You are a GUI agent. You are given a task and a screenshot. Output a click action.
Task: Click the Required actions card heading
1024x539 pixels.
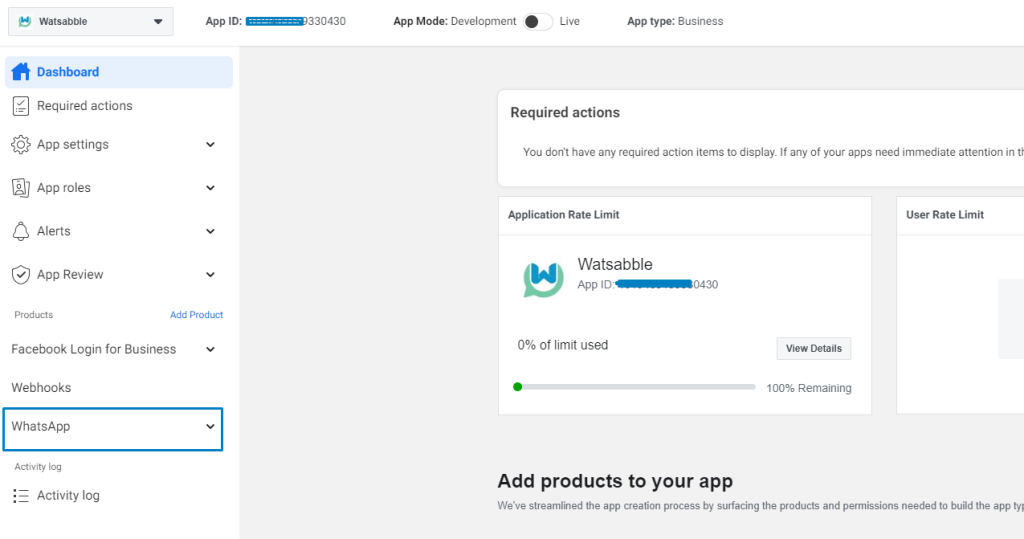pyautogui.click(x=565, y=112)
